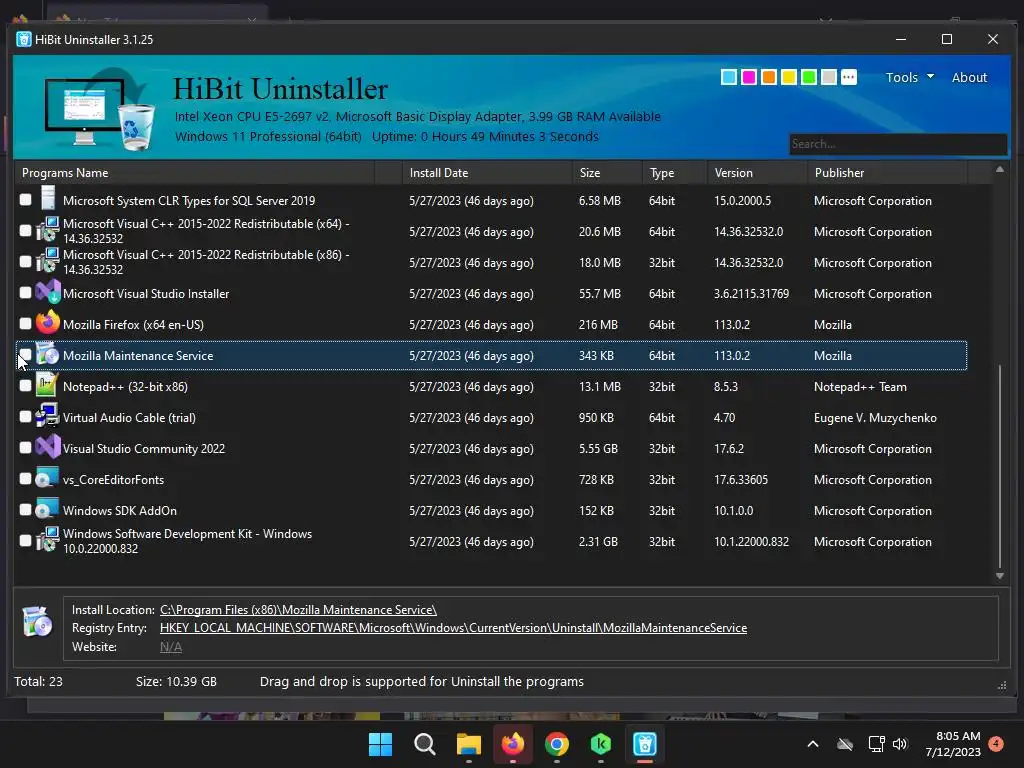Check the vs_CoreEditorFonts checkbox
This screenshot has width=1024, height=768.
25,478
